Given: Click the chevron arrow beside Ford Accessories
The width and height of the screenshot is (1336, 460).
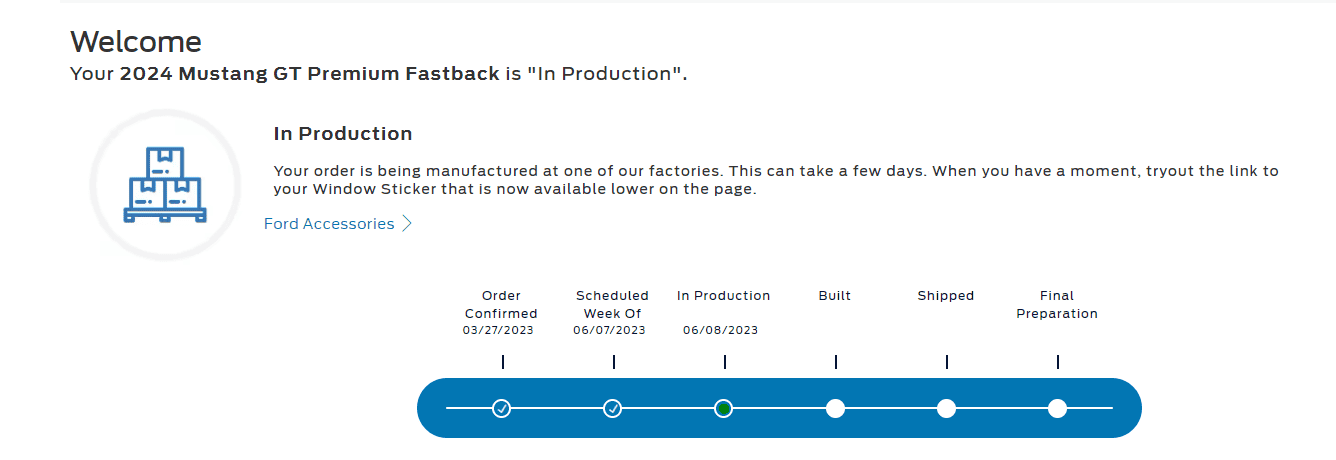Looking at the screenshot, I should coord(407,224).
